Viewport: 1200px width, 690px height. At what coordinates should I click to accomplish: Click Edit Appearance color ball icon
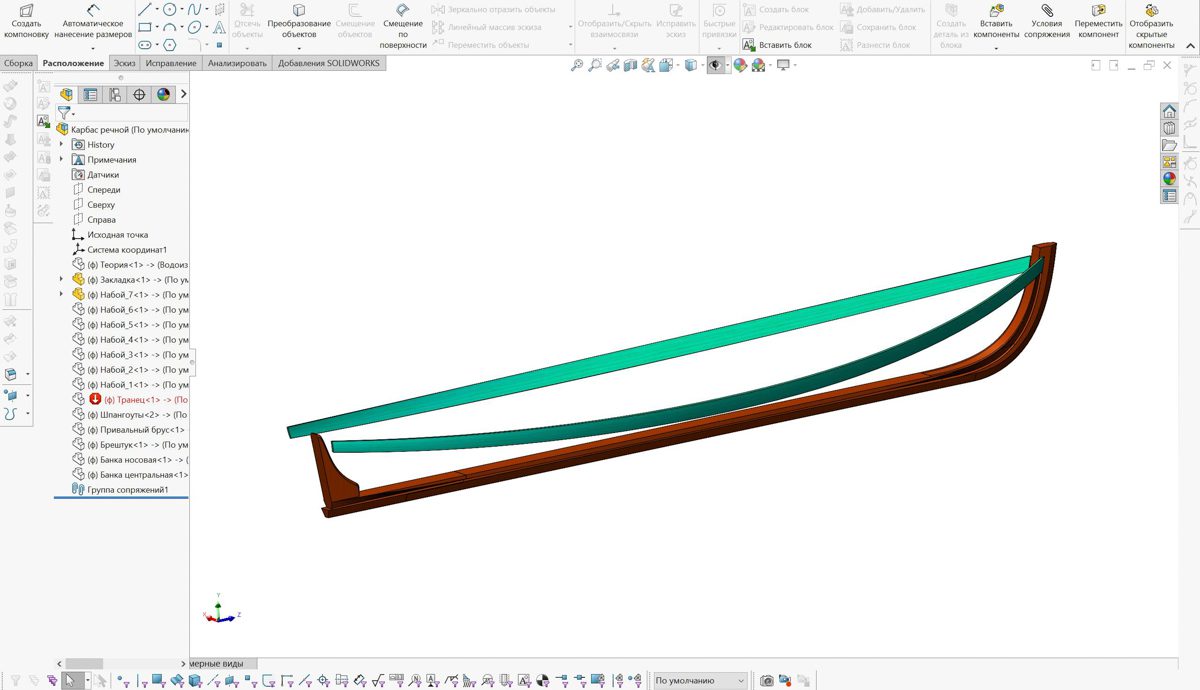740,66
